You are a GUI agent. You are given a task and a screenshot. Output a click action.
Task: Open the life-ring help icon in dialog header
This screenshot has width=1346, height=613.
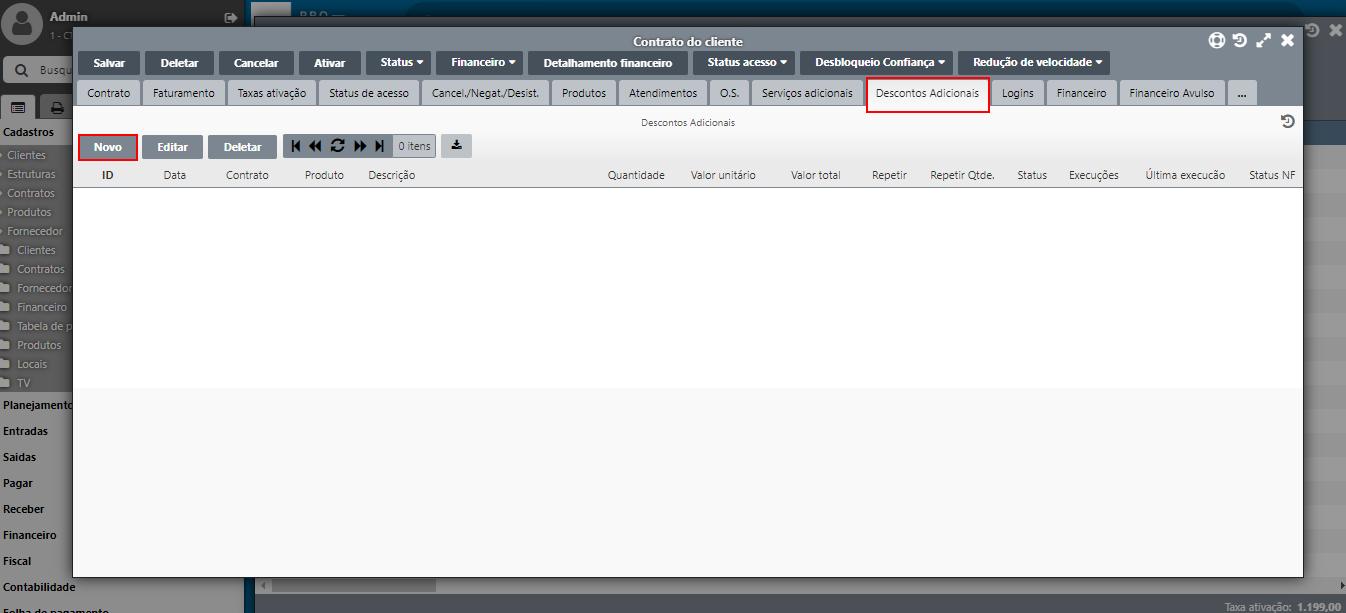[1216, 41]
